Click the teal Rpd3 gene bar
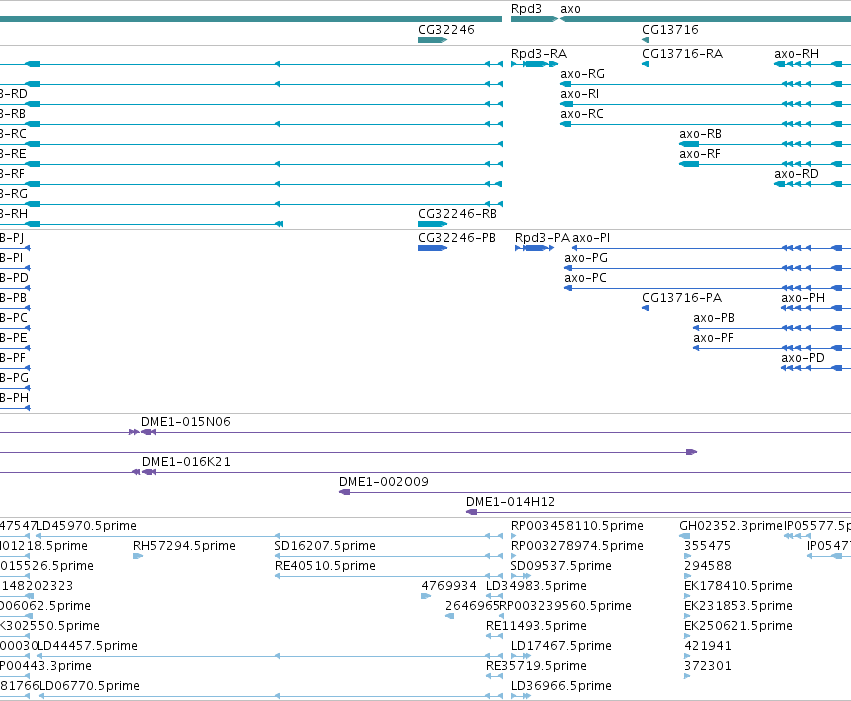The image size is (851, 701). 534,19
